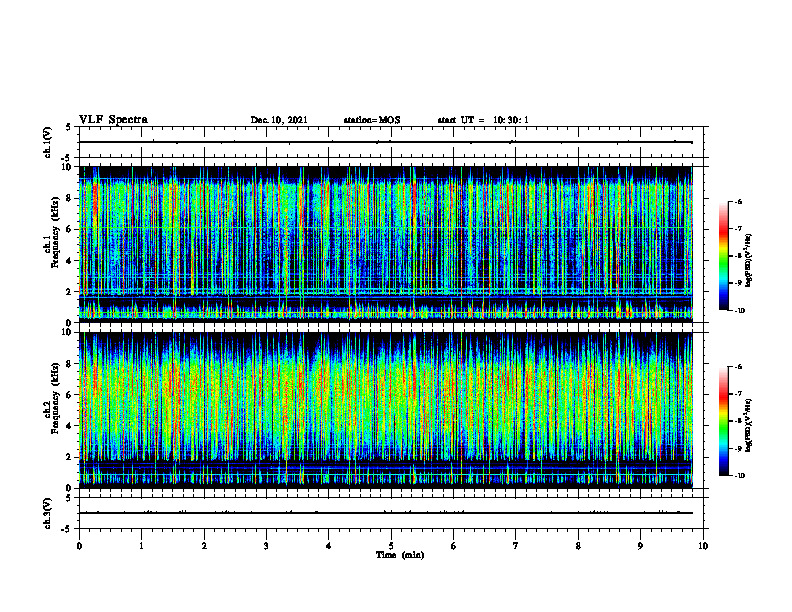Click the "2" kHz tick on ch.2 frequency axis

69,457
